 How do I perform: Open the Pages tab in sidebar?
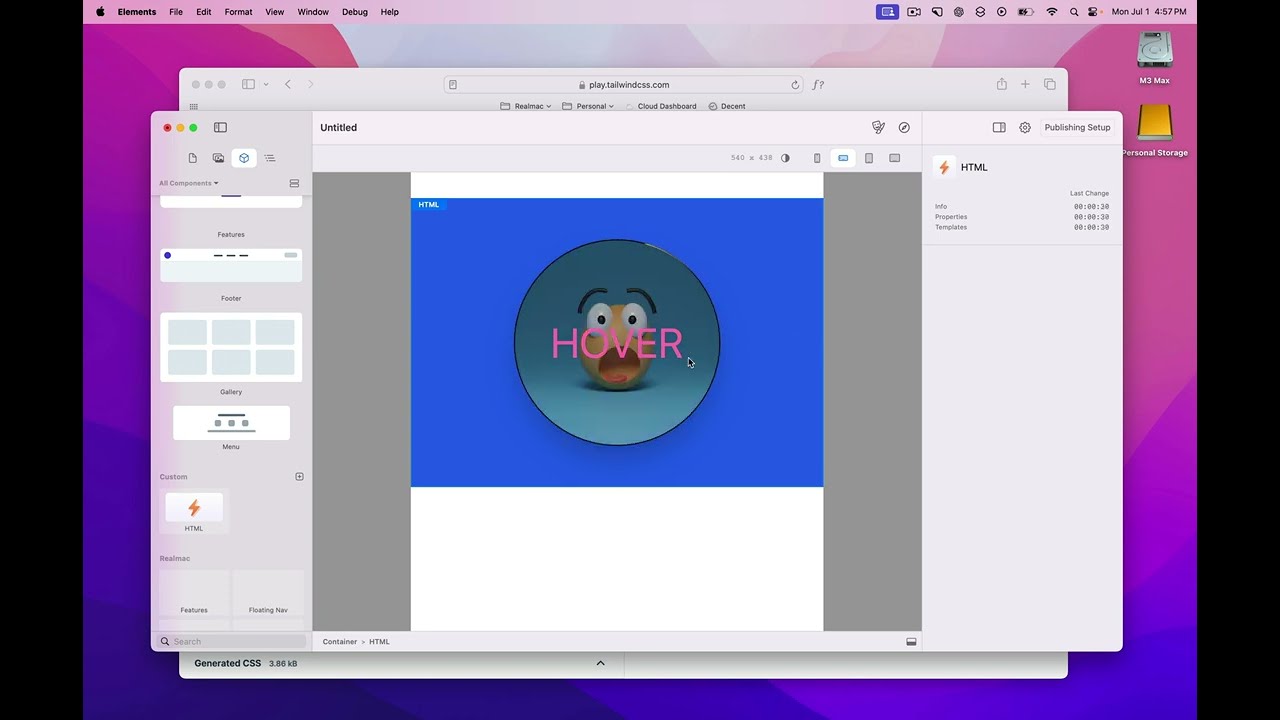click(193, 158)
